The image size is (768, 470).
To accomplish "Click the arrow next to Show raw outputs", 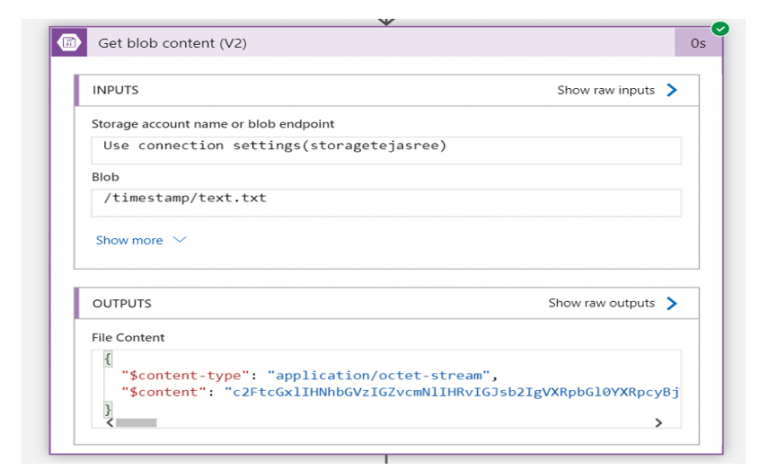I will tap(672, 303).
